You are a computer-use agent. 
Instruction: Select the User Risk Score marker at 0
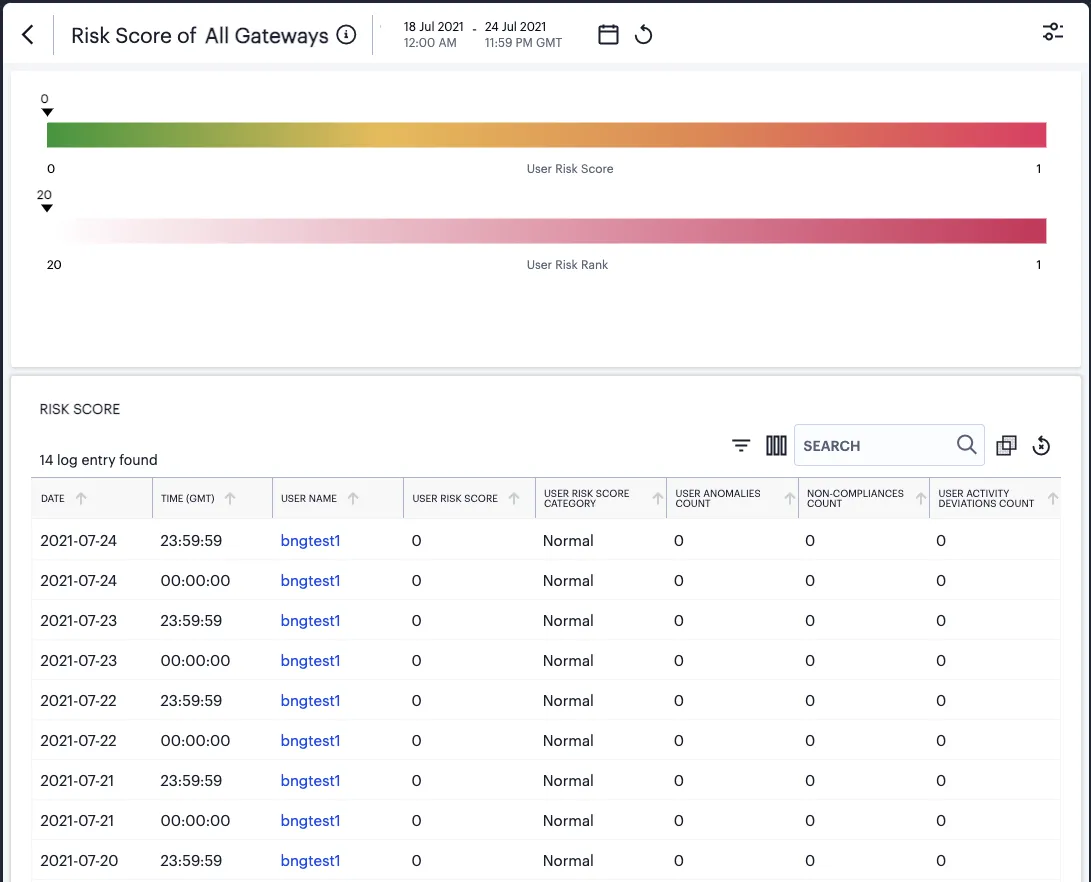click(x=47, y=112)
